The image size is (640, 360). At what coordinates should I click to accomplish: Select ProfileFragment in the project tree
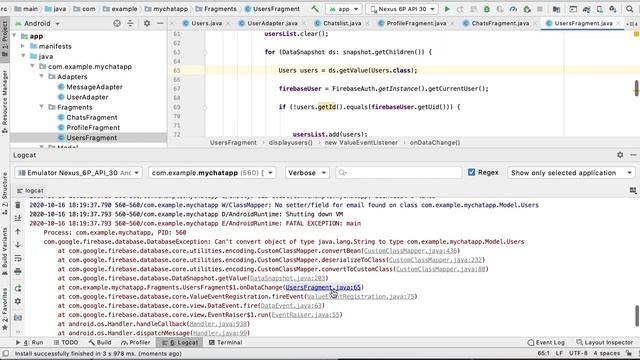coord(93,127)
